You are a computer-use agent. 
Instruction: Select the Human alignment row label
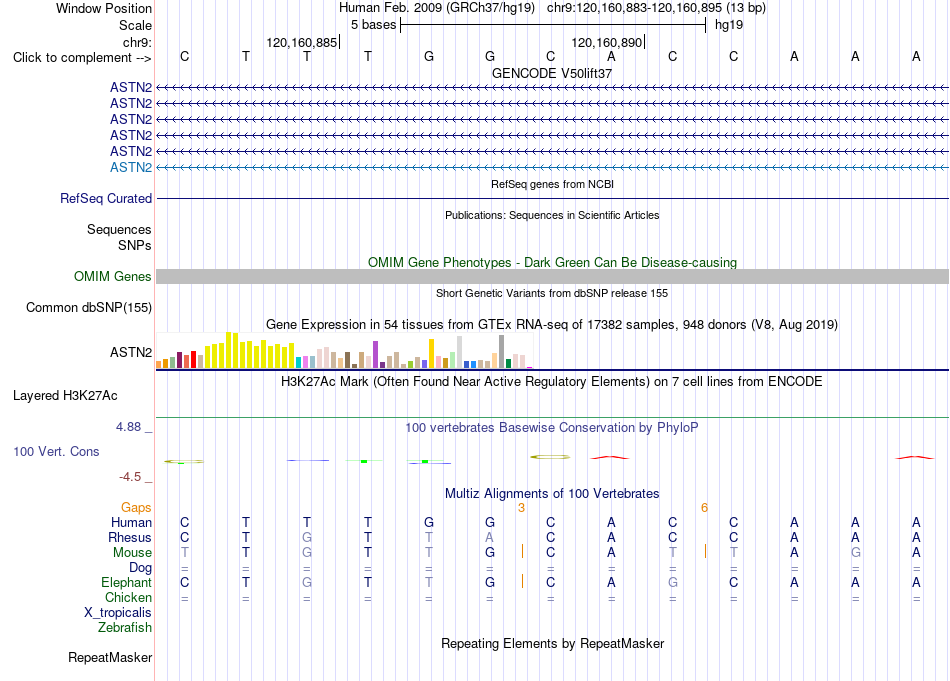131,522
